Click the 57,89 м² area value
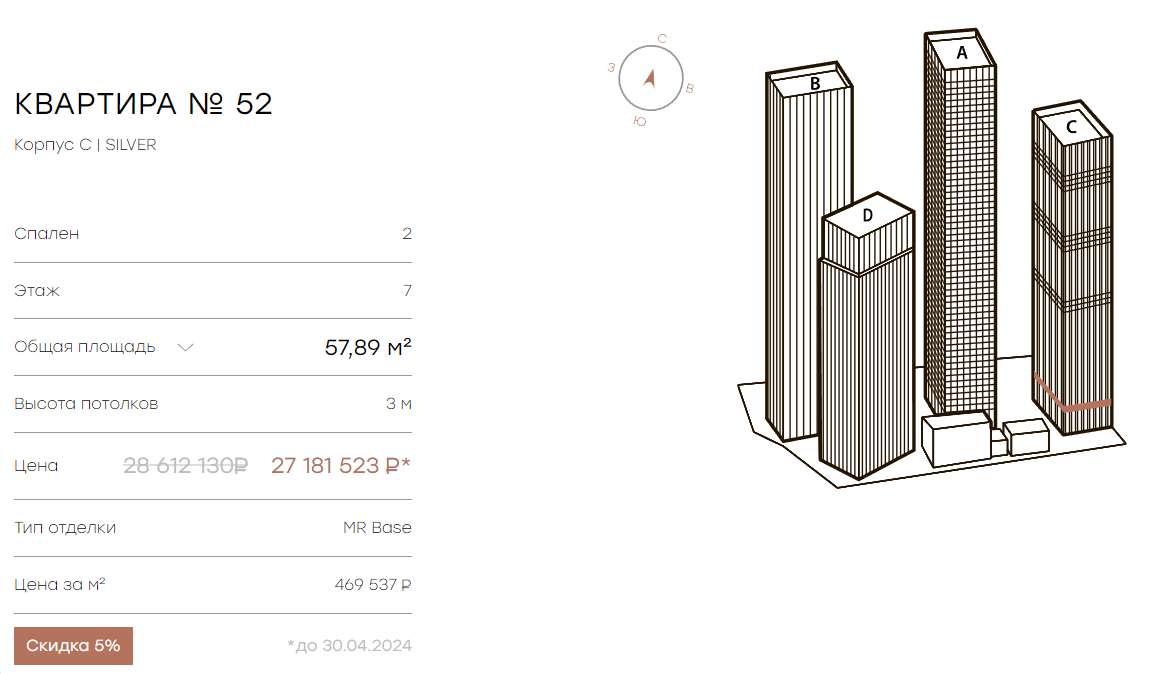1152x674 pixels. coord(368,347)
